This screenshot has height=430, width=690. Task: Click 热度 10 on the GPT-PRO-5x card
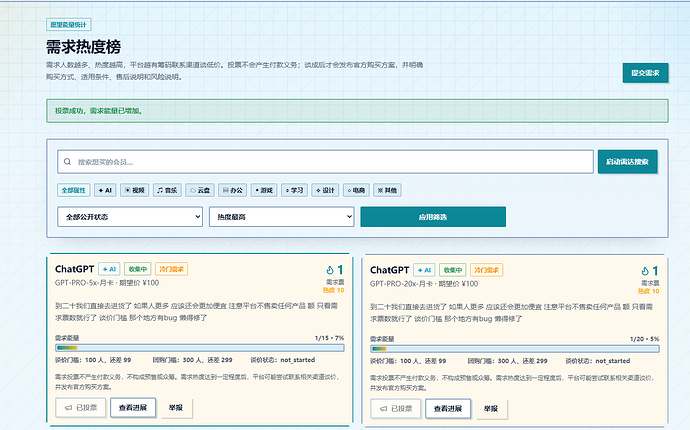(334, 290)
